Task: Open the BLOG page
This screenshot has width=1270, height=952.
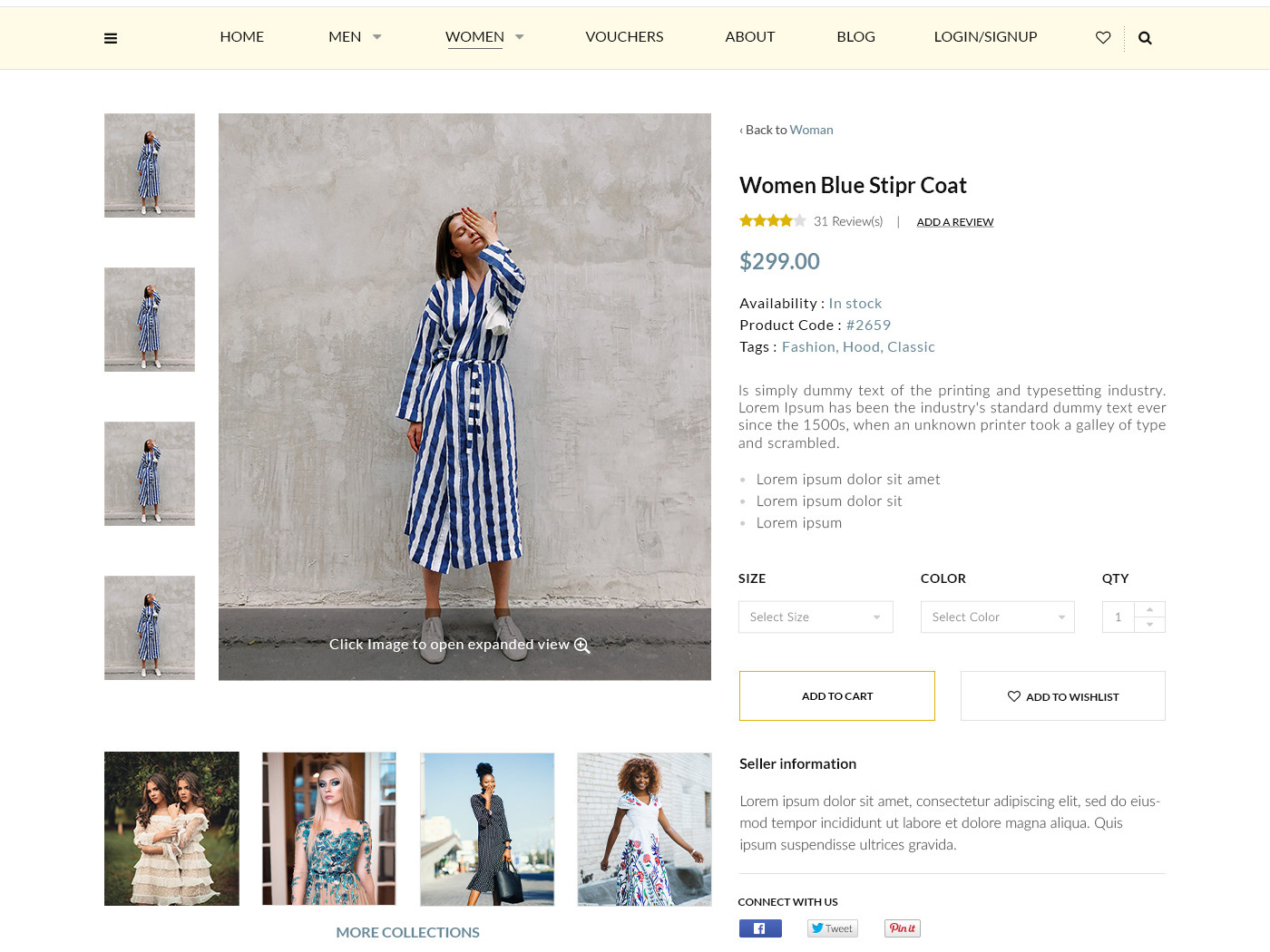Action: (x=856, y=37)
